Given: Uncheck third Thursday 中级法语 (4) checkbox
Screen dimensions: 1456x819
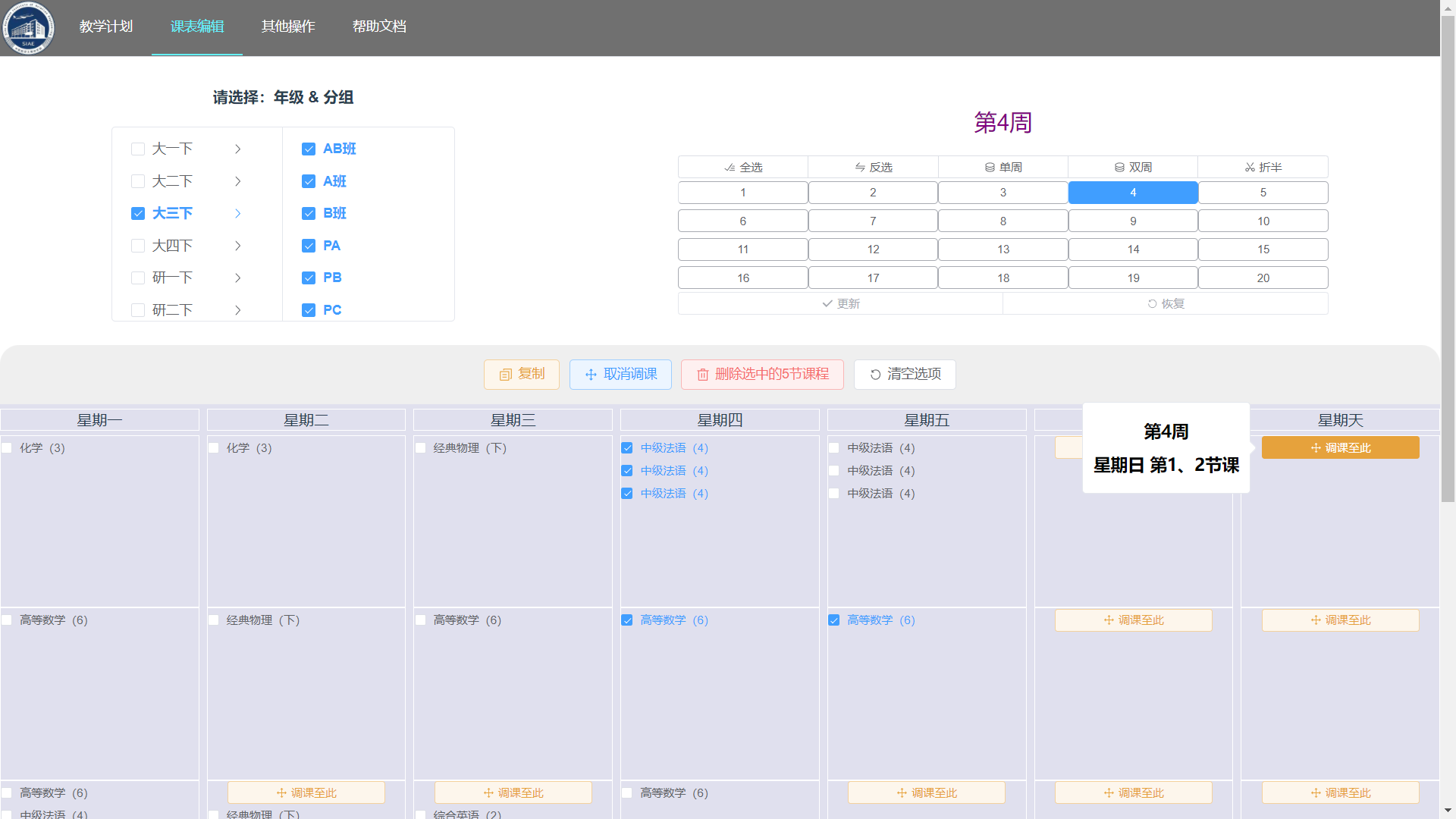Looking at the screenshot, I should (x=627, y=494).
